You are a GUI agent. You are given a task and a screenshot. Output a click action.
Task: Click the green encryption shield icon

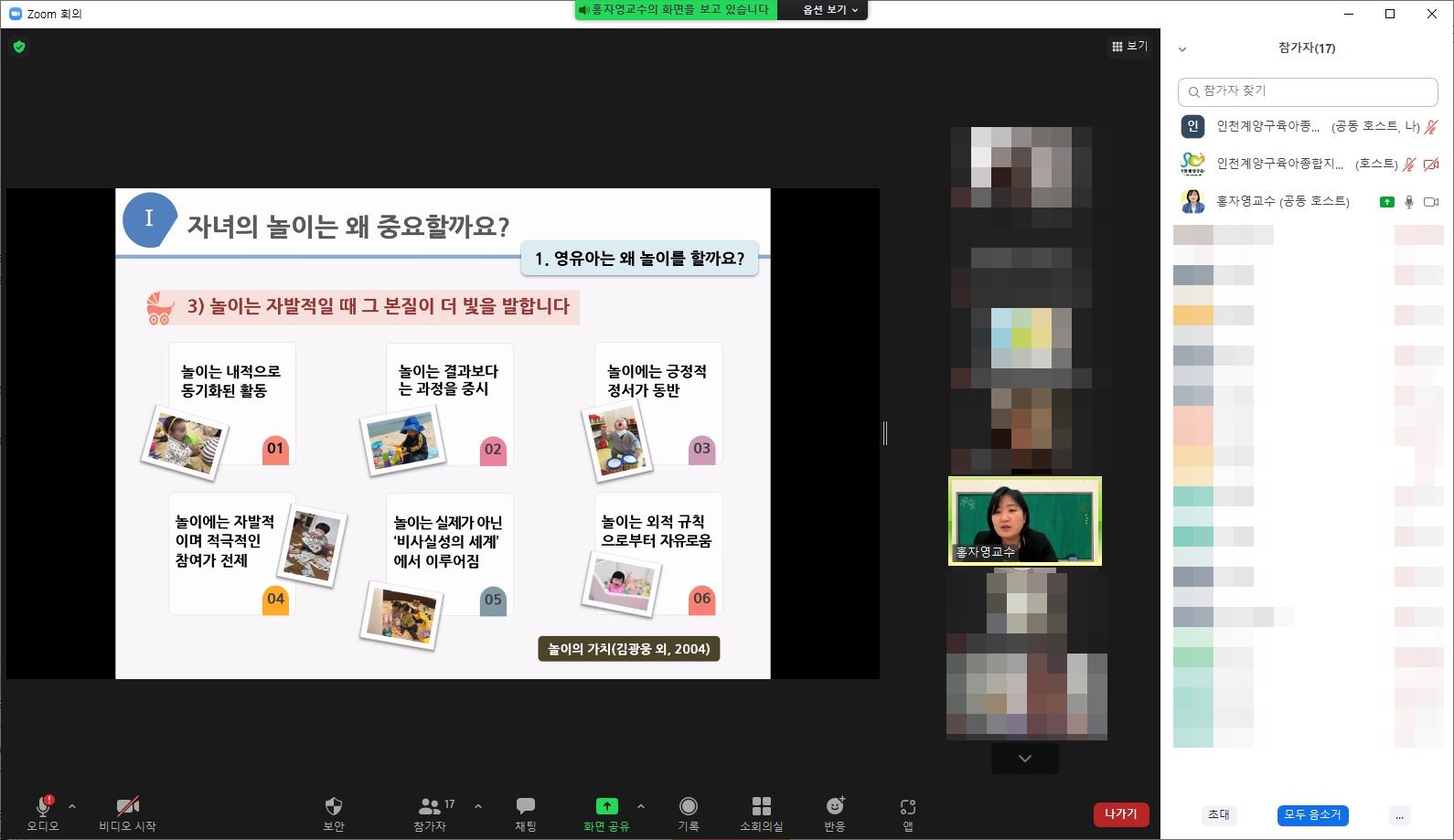pyautogui.click(x=19, y=47)
